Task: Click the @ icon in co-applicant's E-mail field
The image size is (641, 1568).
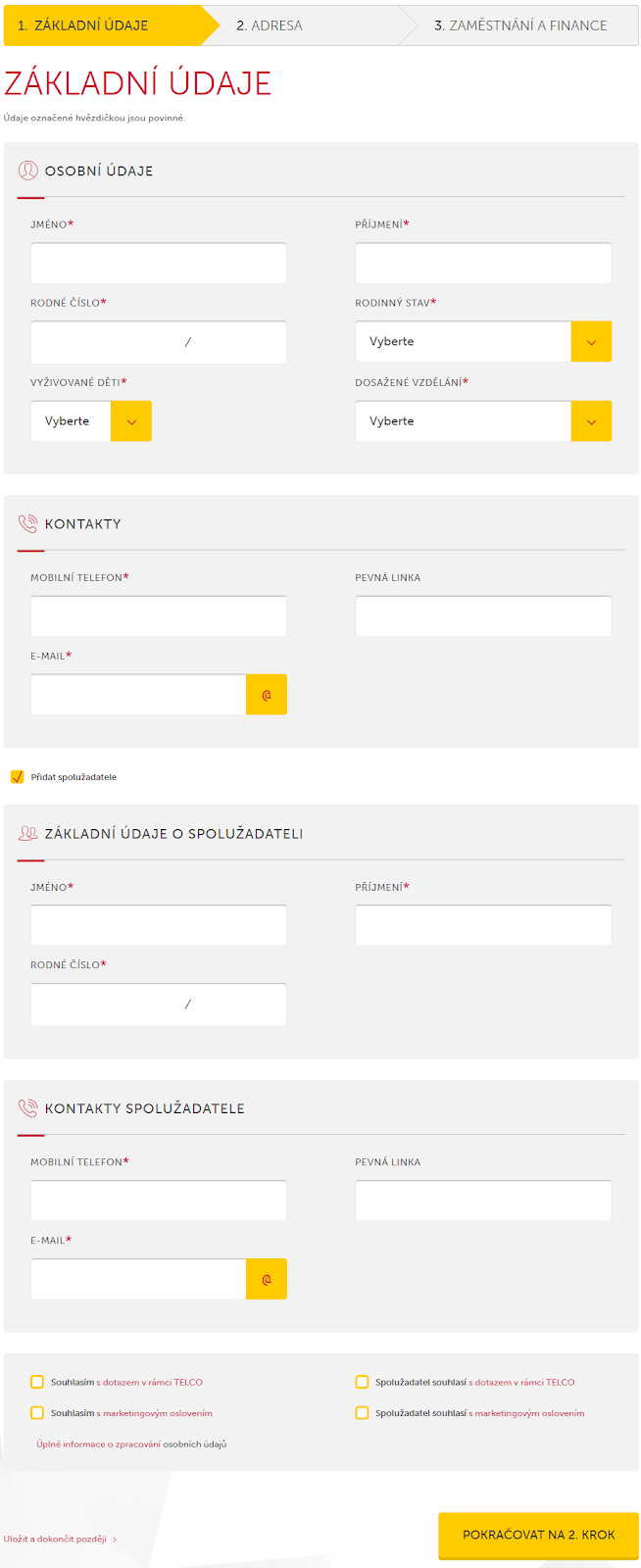Action: click(x=267, y=1279)
